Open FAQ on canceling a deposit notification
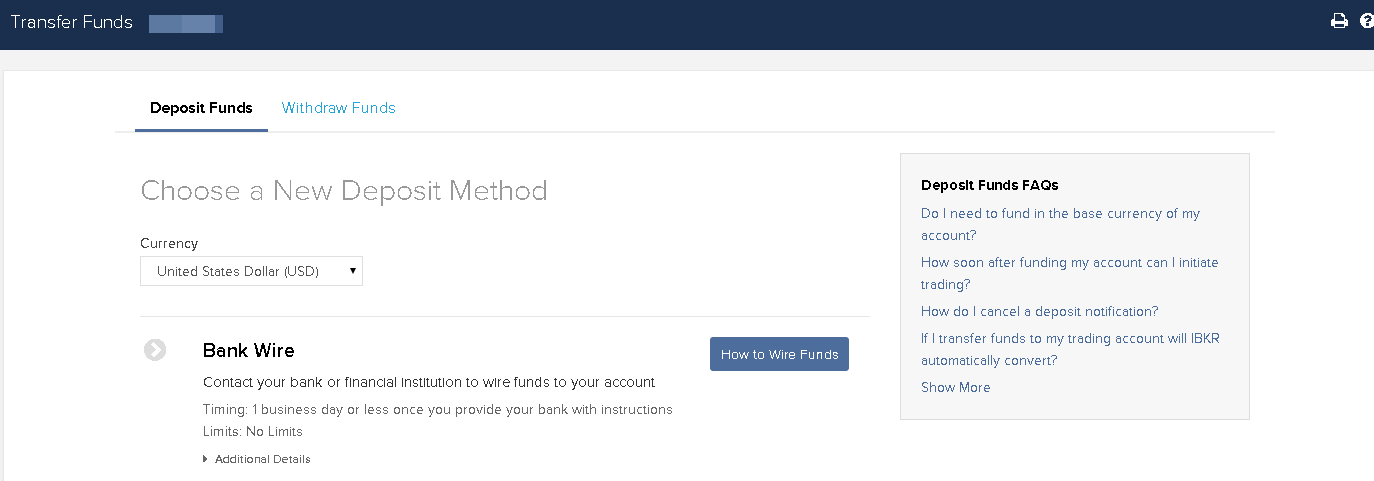The width and height of the screenshot is (1374, 481). tap(1039, 311)
